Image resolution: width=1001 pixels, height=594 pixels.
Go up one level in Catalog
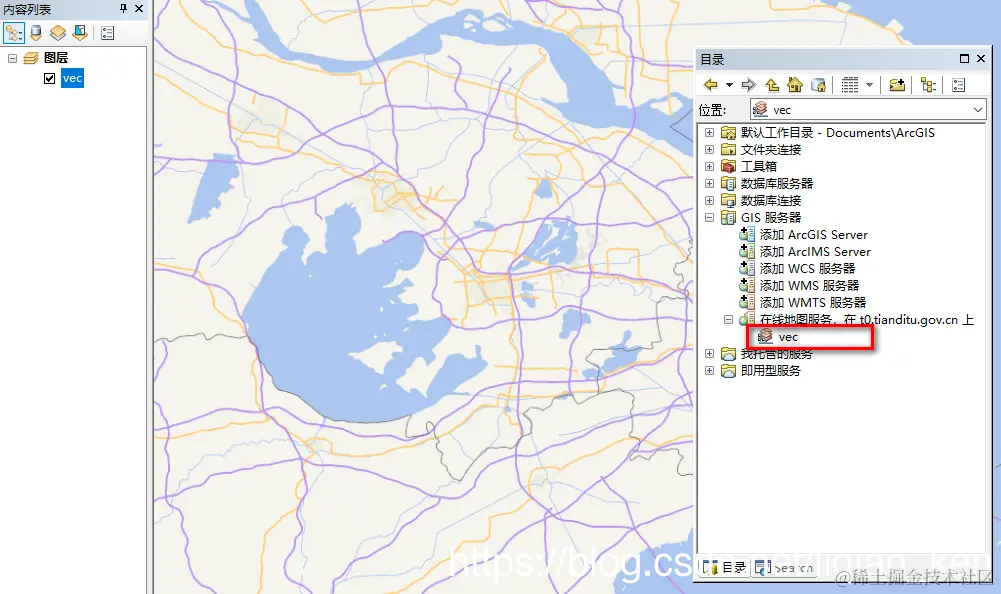772,84
